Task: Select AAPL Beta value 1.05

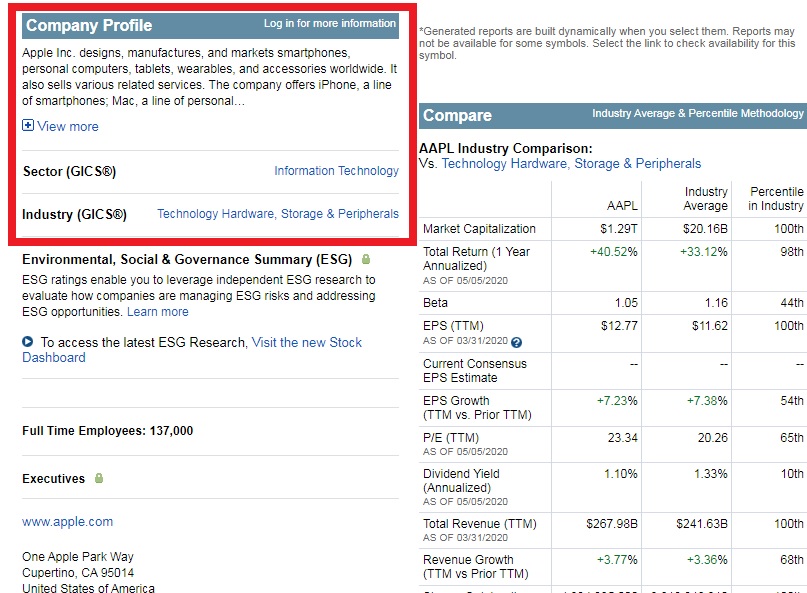Action: [626, 303]
